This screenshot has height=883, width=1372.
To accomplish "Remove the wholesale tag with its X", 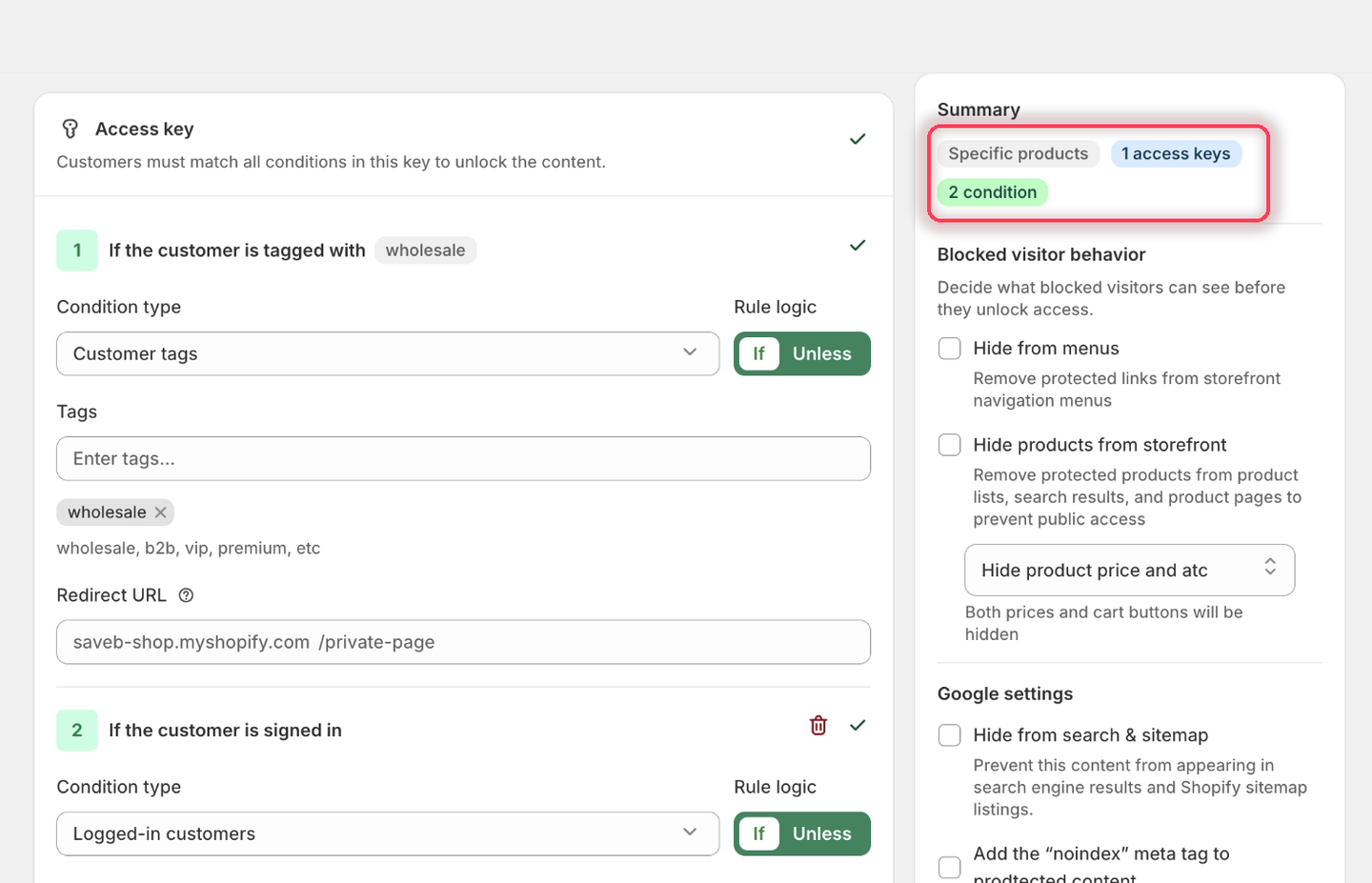I will click(161, 512).
